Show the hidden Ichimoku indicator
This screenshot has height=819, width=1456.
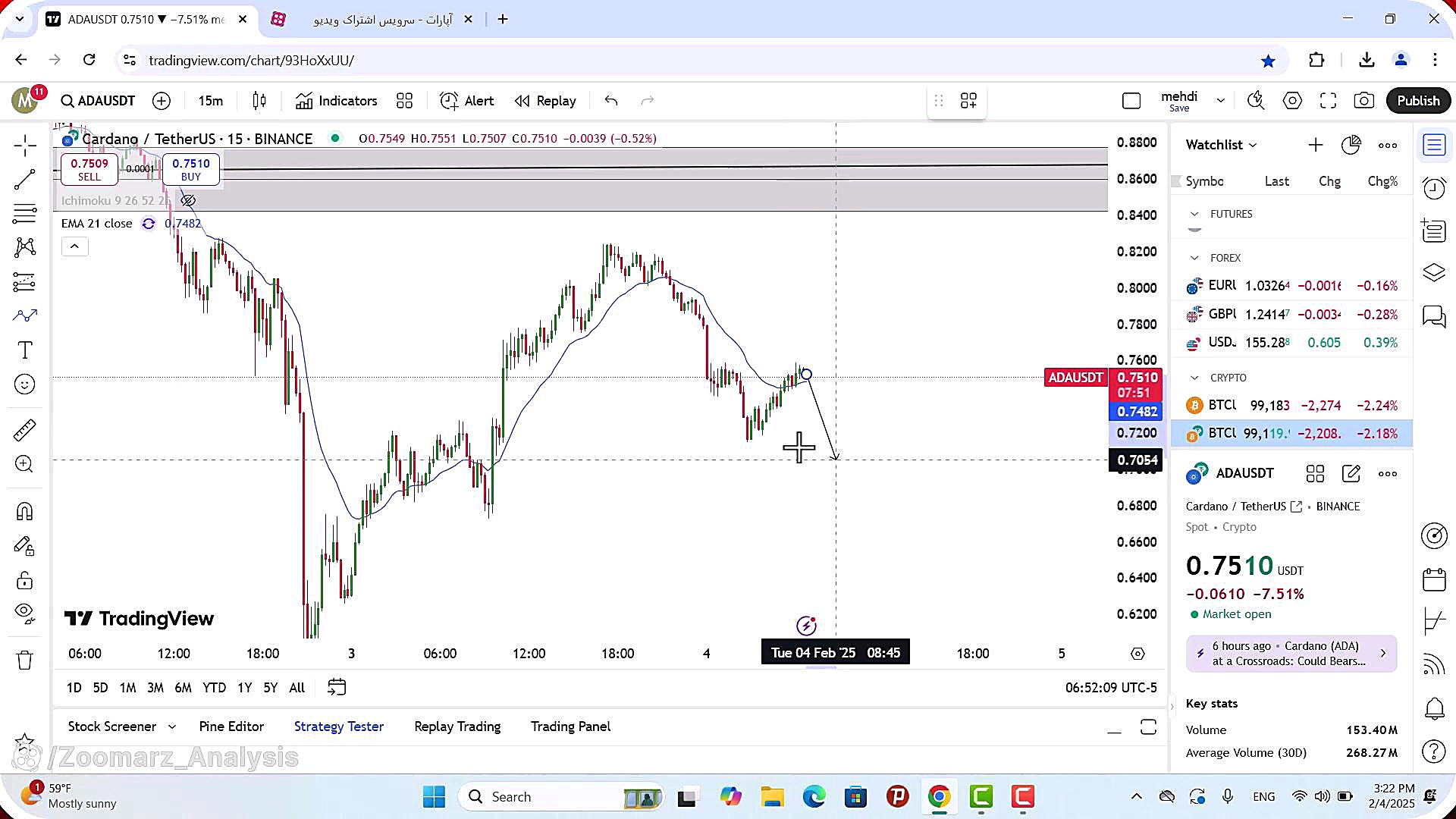[x=188, y=201]
